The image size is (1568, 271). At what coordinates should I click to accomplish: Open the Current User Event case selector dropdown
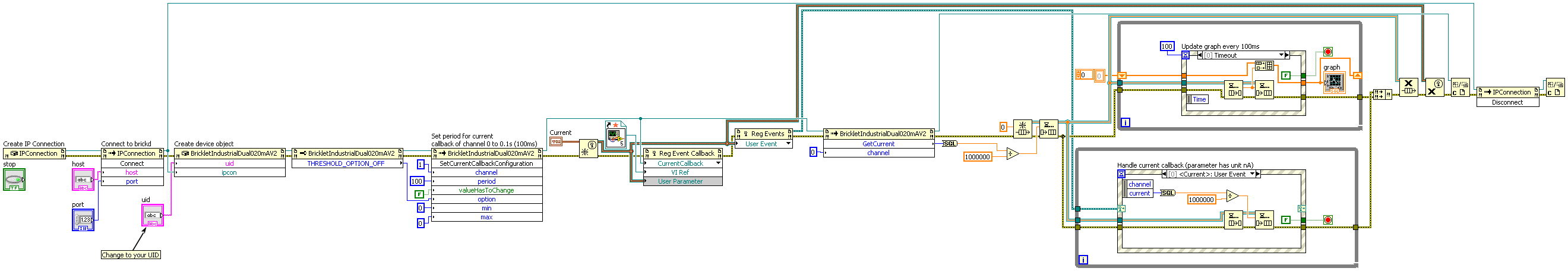(x=1252, y=174)
